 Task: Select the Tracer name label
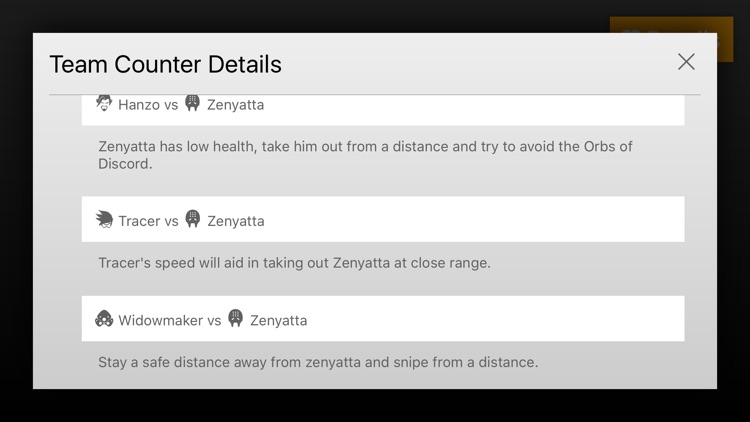coord(139,221)
